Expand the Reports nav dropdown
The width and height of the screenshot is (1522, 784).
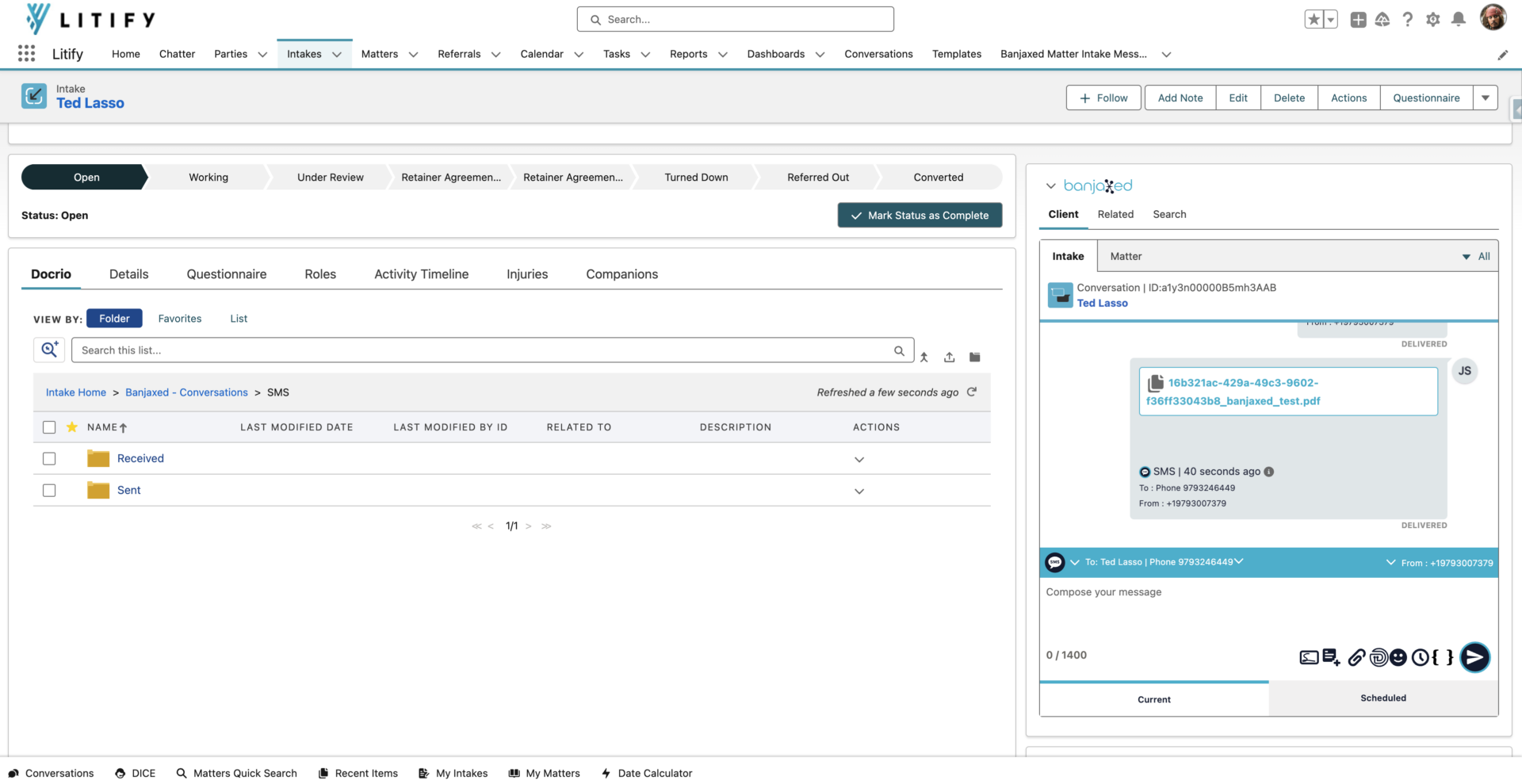pos(723,55)
